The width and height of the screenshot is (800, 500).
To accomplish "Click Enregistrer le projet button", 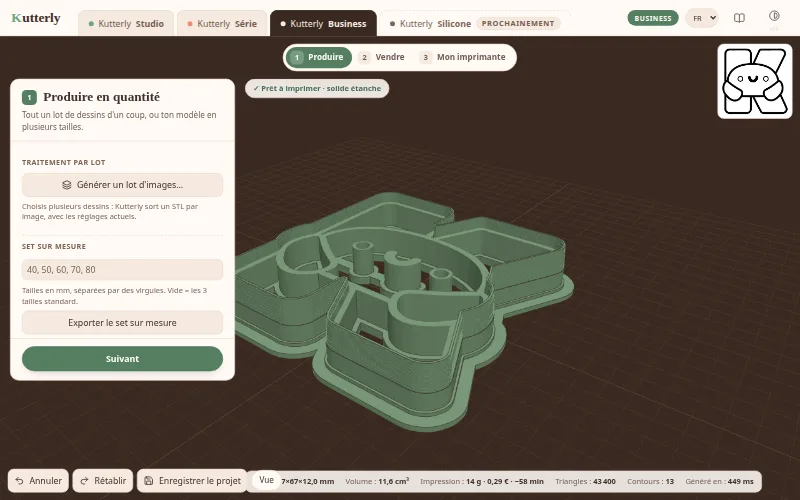I will pyautogui.click(x=192, y=481).
